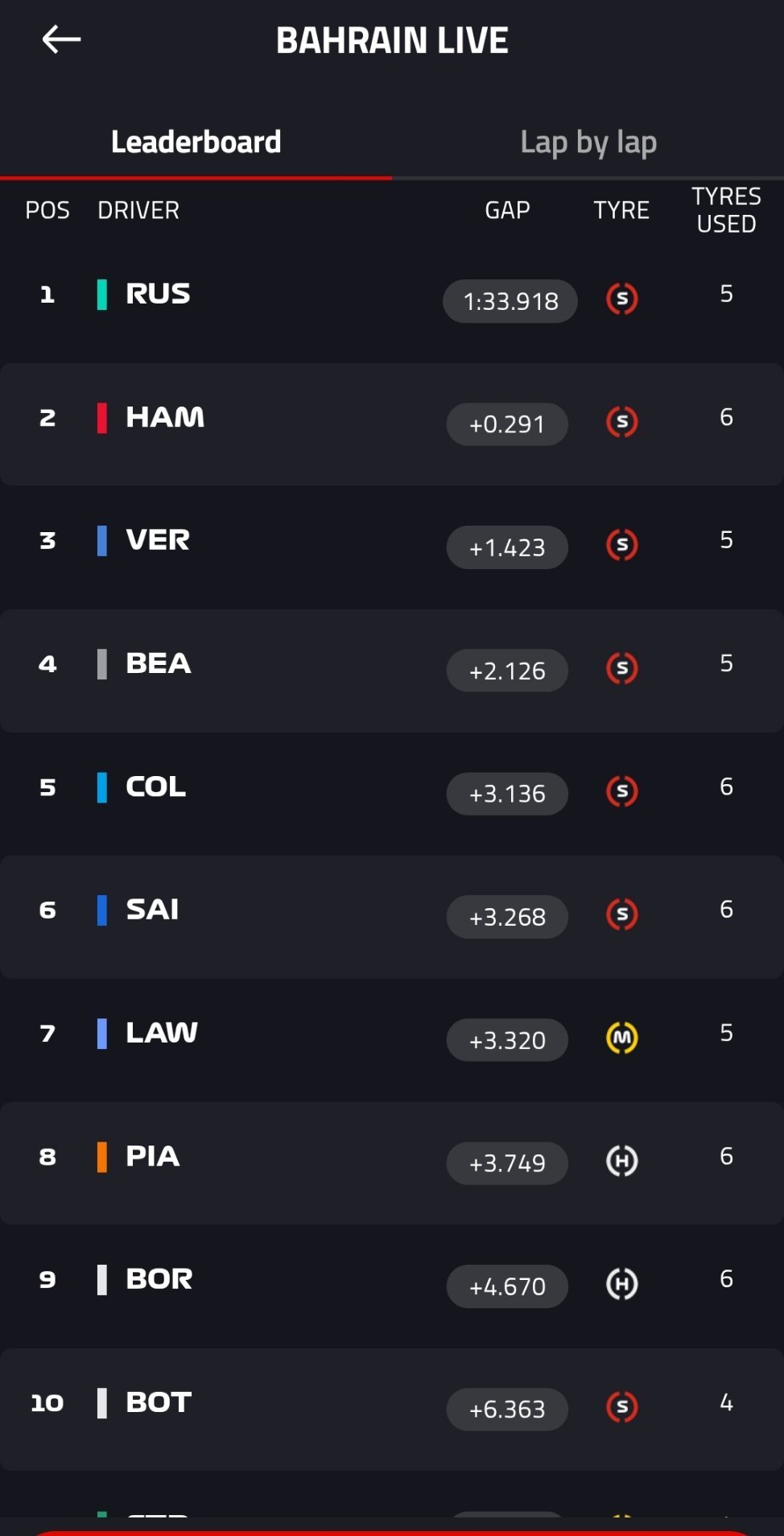
Task: Click the soft tyre icon for VER
Action: coord(621,545)
